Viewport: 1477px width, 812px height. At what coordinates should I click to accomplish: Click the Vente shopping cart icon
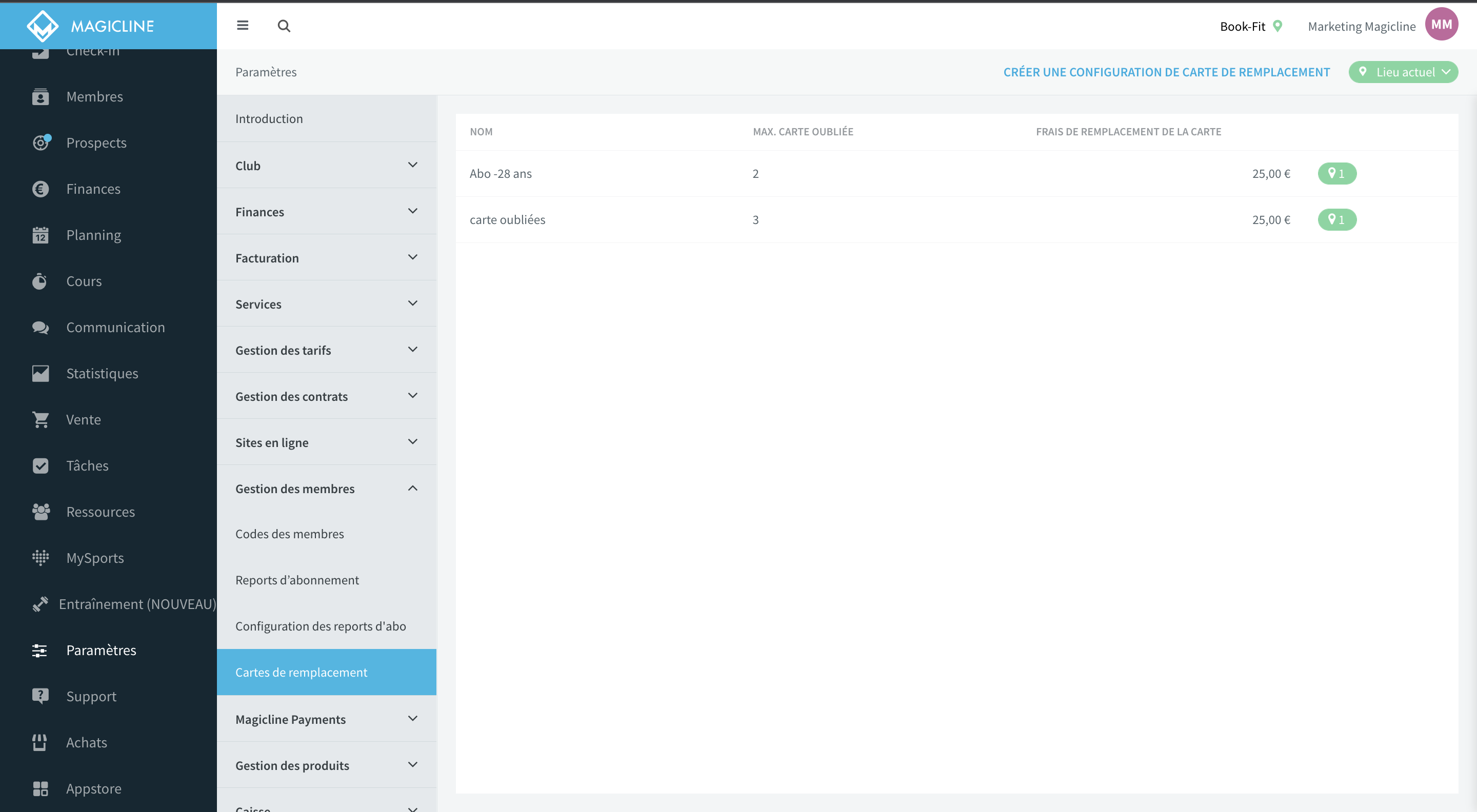pos(41,419)
